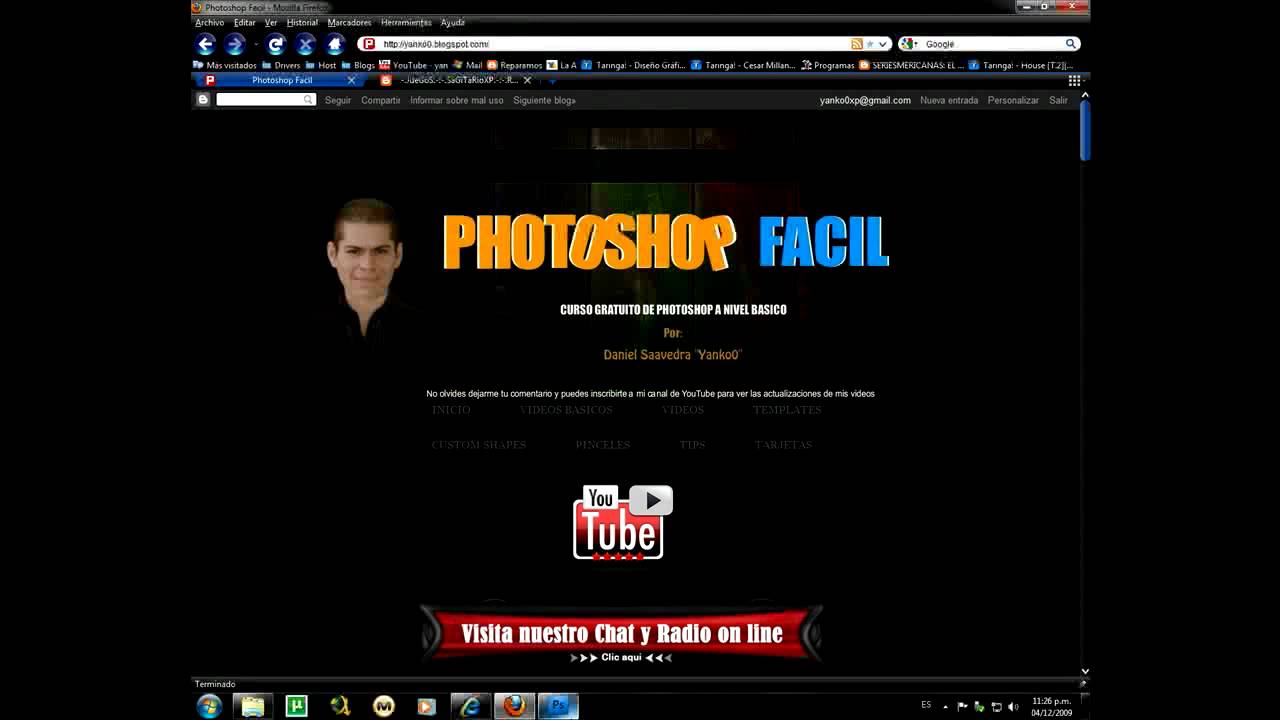Click the Compartir link in Blogger navbar
This screenshot has width=1280, height=720.
(x=380, y=100)
